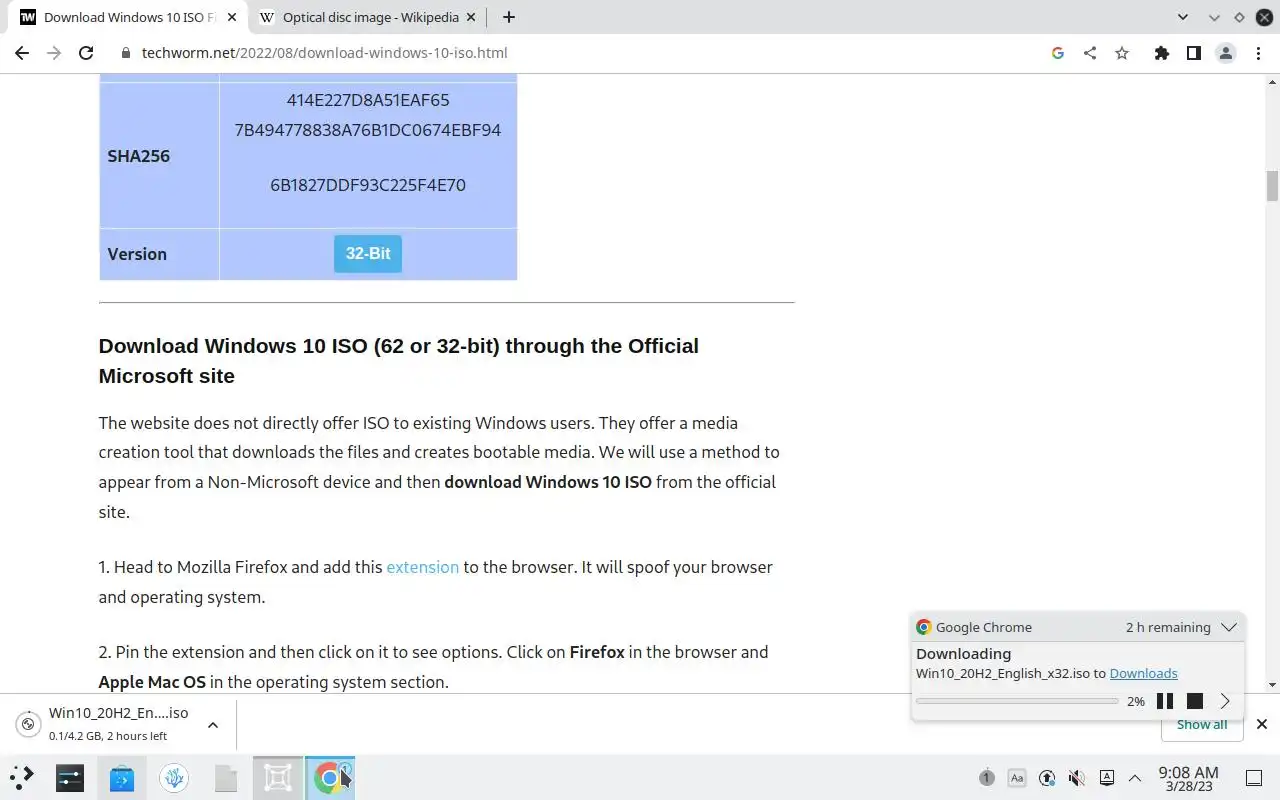This screenshot has height=800, width=1280.
Task: Open keyboard layout Aa tray icon
Action: click(x=1017, y=777)
